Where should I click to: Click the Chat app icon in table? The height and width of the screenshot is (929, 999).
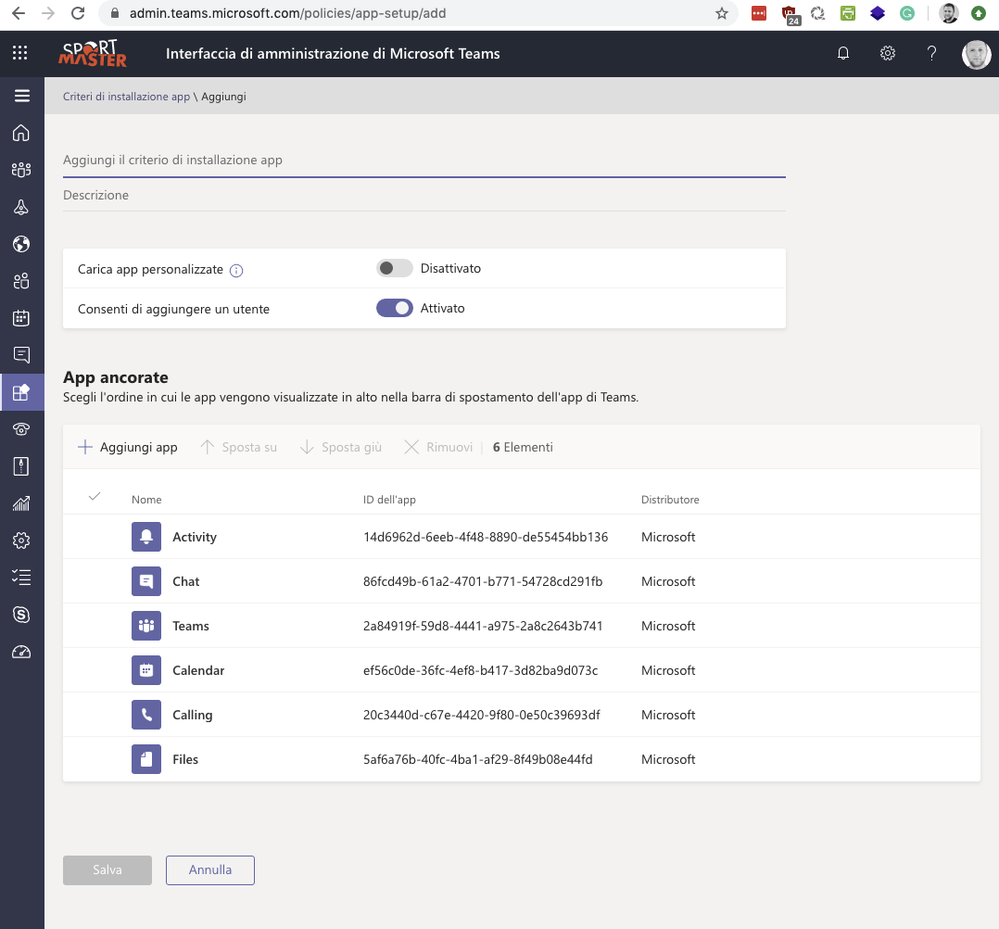pos(146,581)
